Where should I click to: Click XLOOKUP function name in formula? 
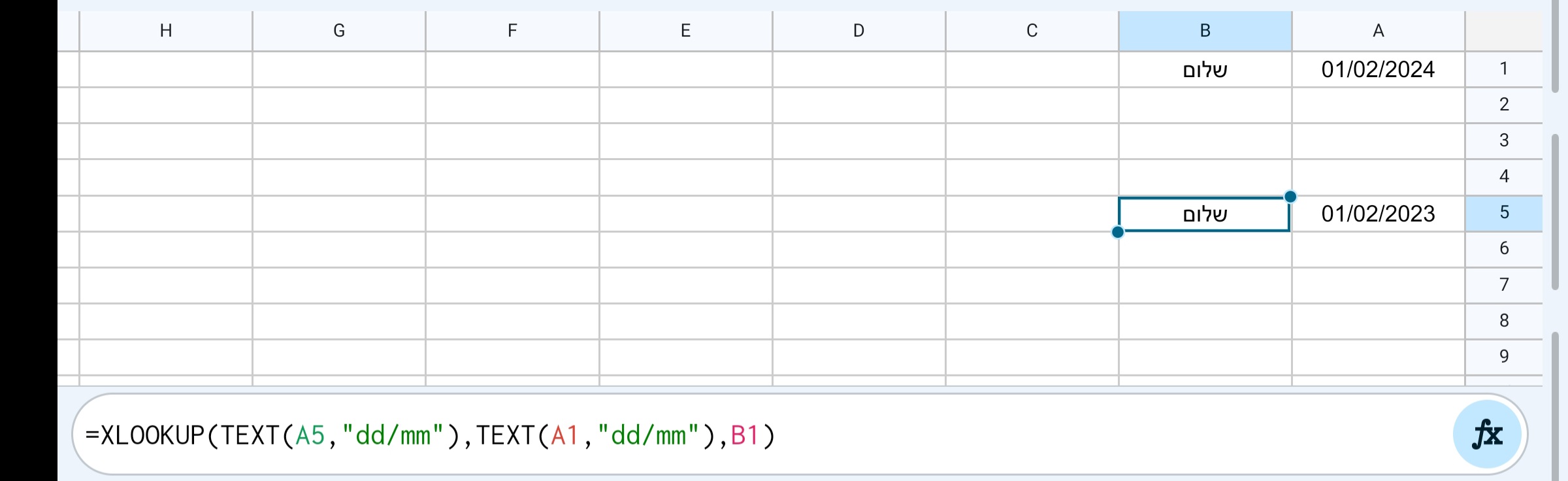153,435
